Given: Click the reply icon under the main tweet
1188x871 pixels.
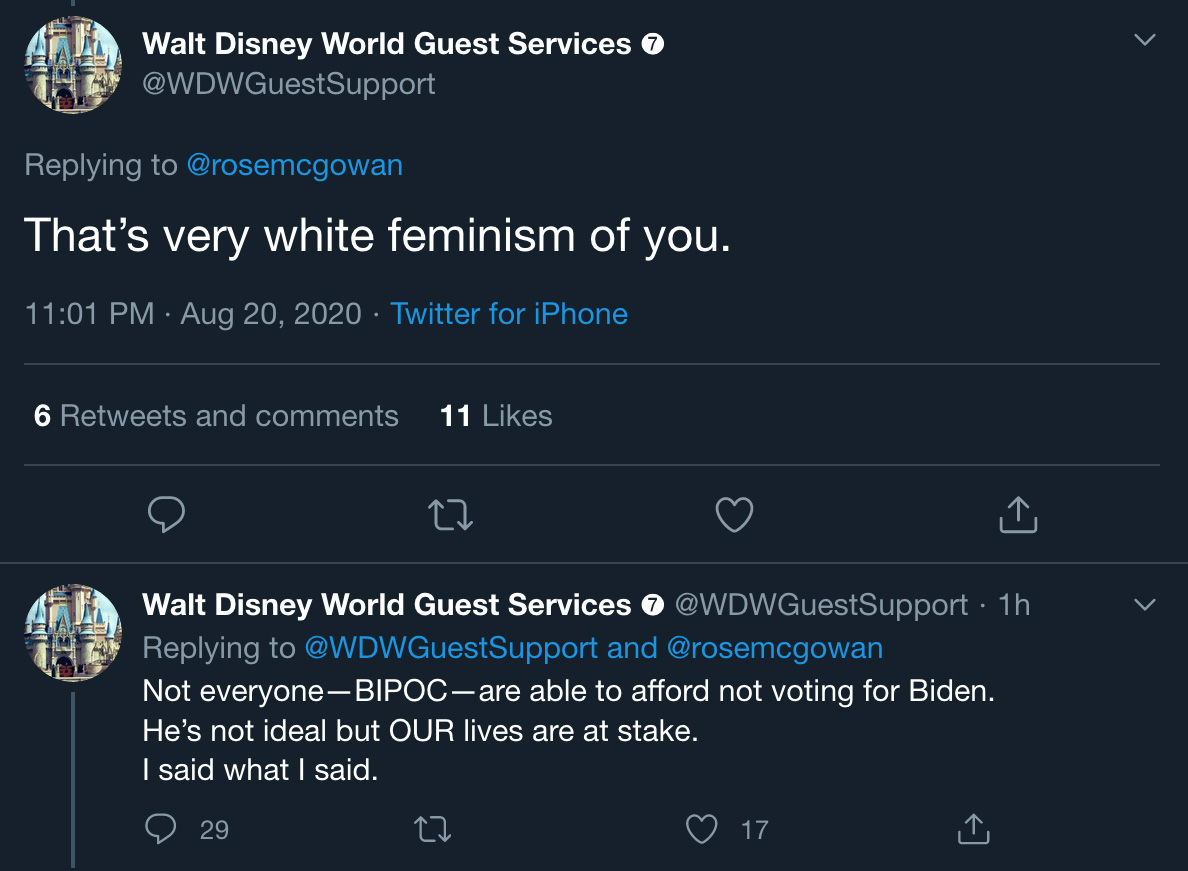Looking at the screenshot, I should click(166, 515).
